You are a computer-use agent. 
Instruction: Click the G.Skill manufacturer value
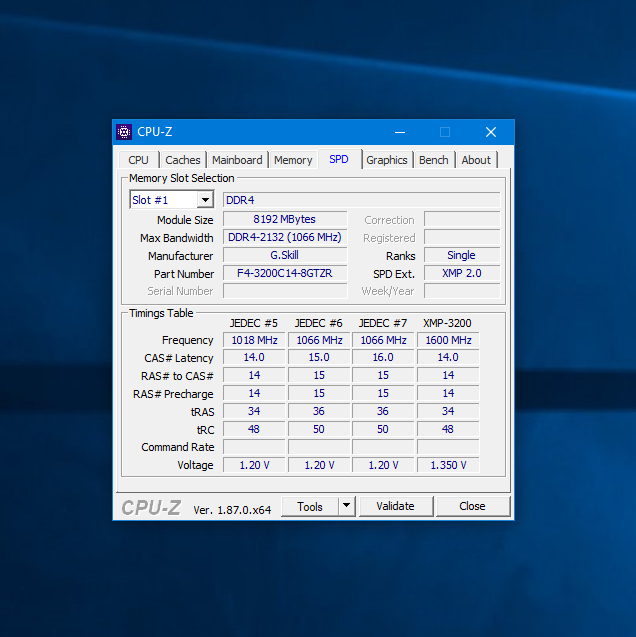pos(285,255)
